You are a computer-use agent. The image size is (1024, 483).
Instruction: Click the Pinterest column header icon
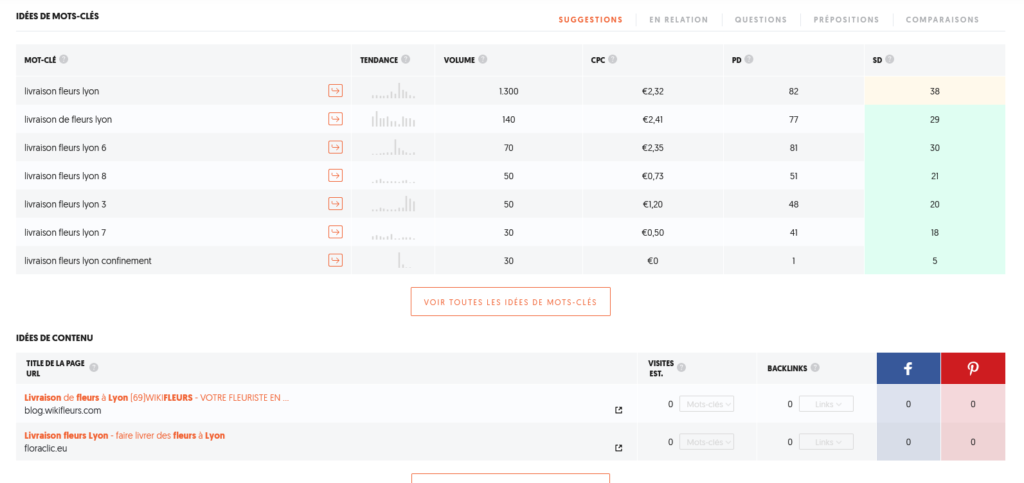tap(973, 368)
